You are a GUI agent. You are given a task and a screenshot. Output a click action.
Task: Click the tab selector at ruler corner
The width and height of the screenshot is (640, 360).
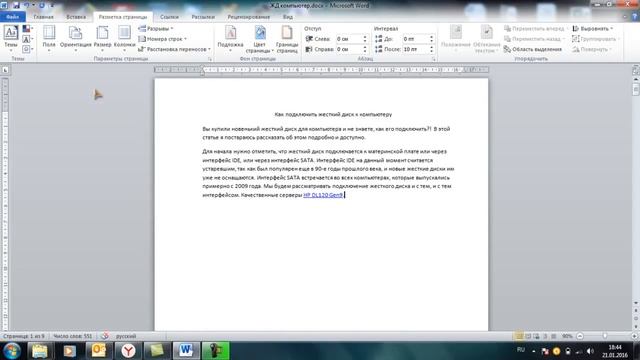(5, 70)
